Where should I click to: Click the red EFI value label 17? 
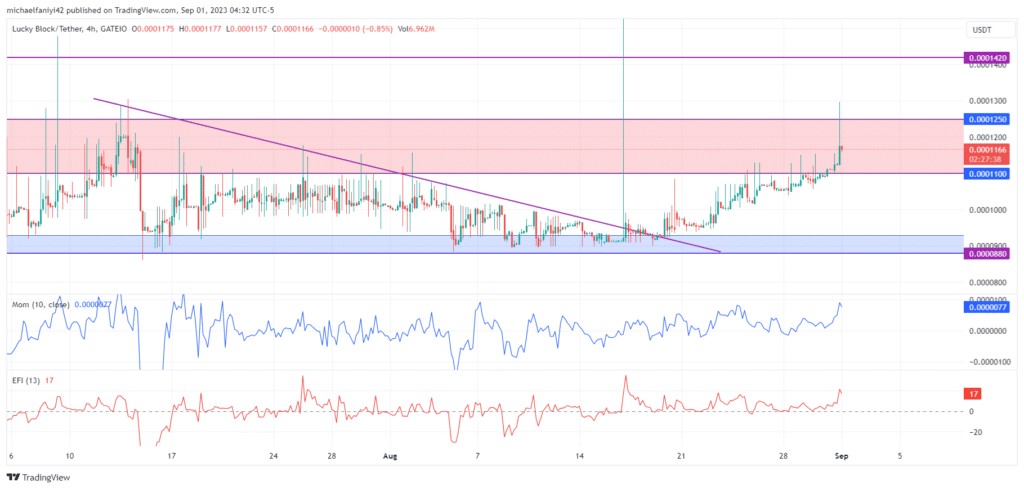(972, 394)
